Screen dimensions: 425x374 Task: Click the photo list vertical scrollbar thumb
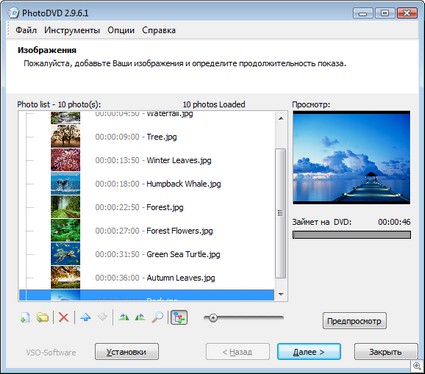point(280,213)
